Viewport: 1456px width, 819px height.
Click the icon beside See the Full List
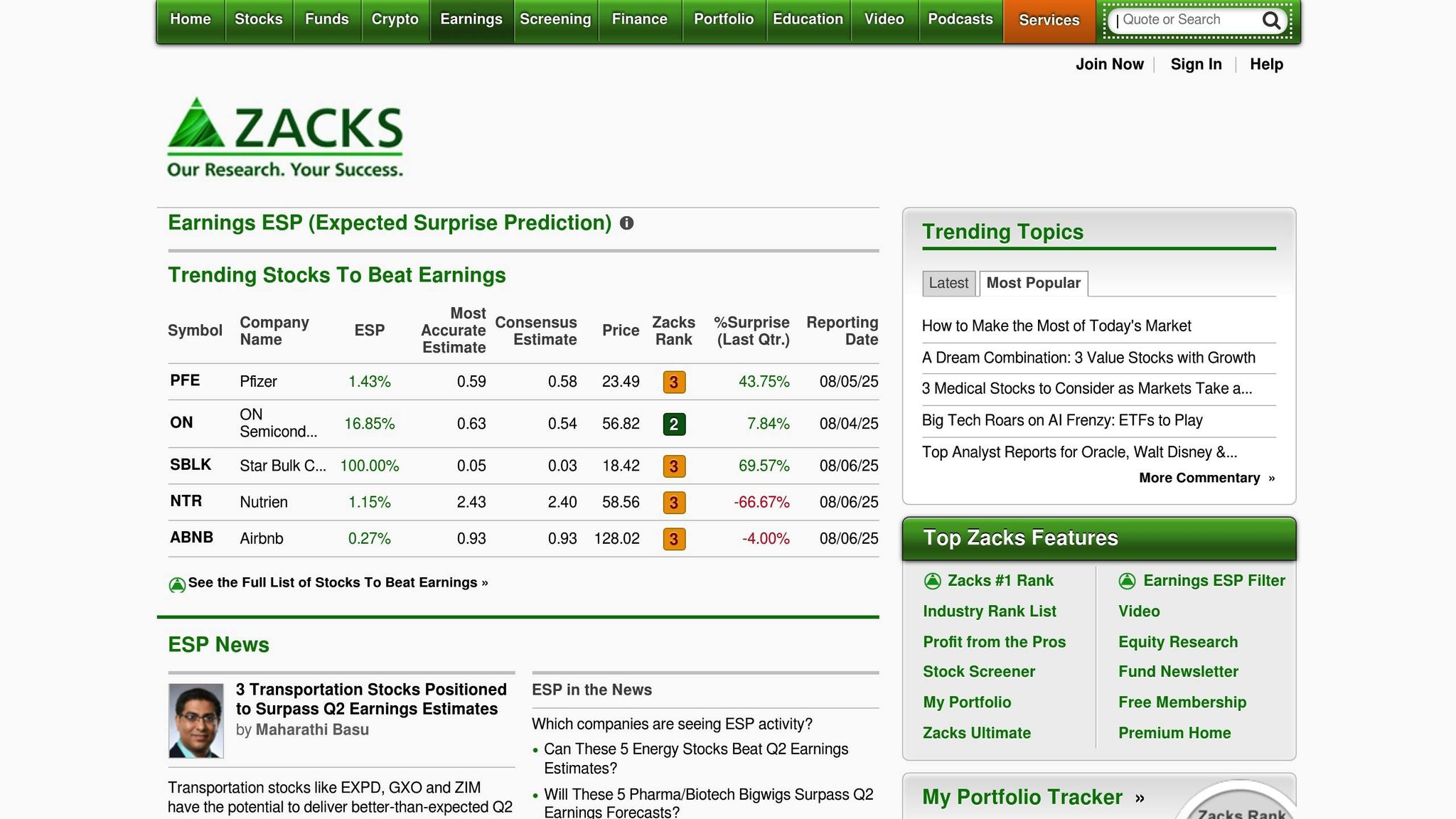[177, 584]
